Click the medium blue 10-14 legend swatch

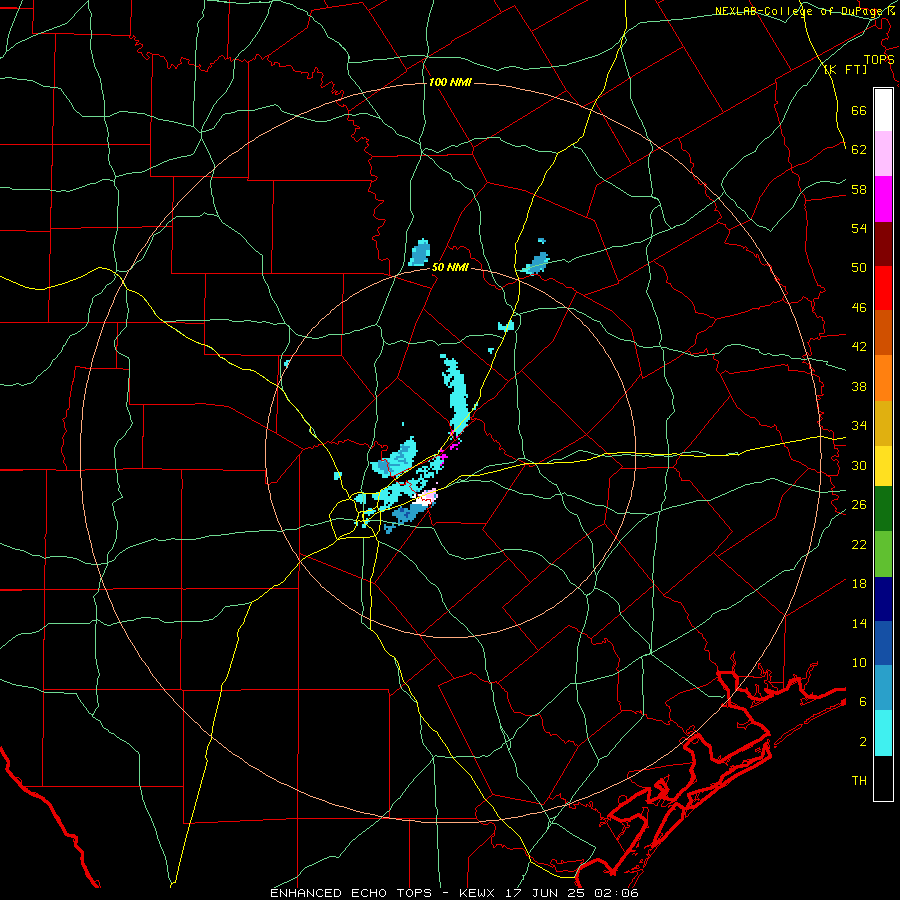pyautogui.click(x=883, y=643)
